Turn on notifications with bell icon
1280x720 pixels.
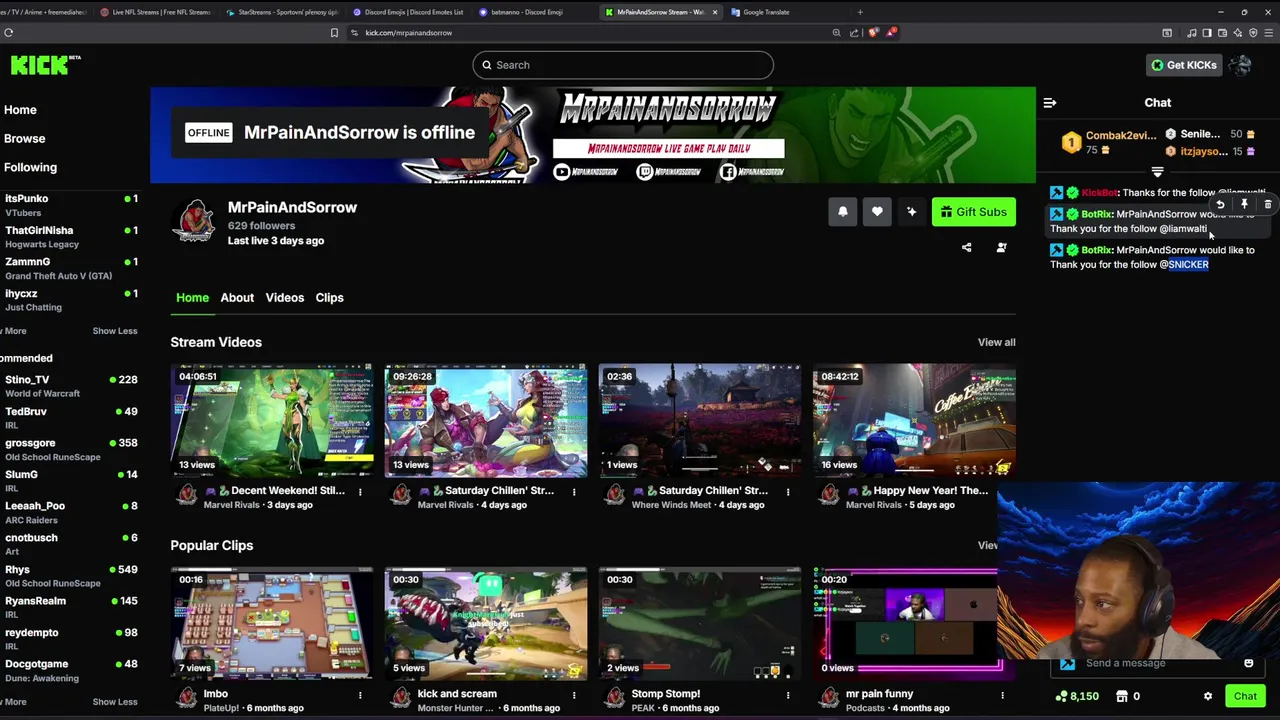tap(842, 212)
